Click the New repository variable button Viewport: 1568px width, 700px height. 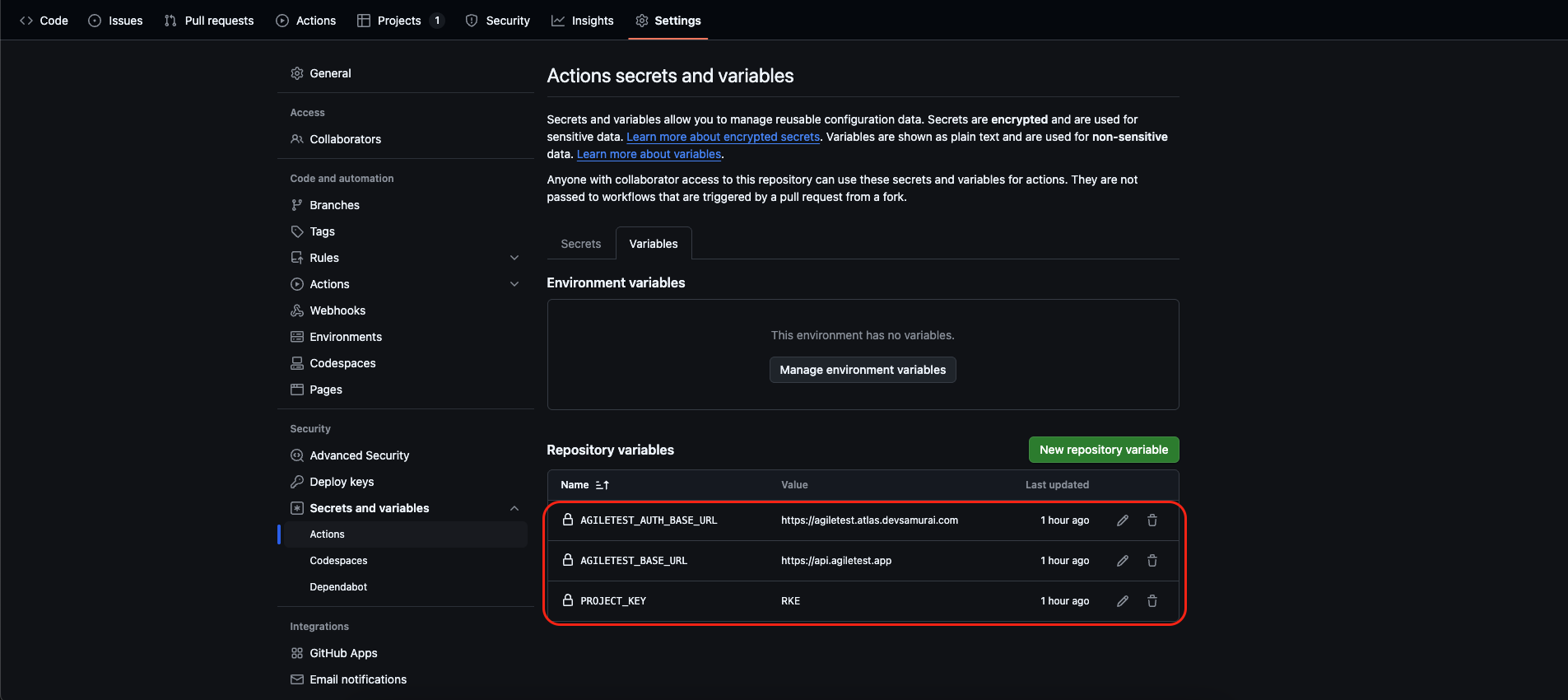[x=1104, y=450]
